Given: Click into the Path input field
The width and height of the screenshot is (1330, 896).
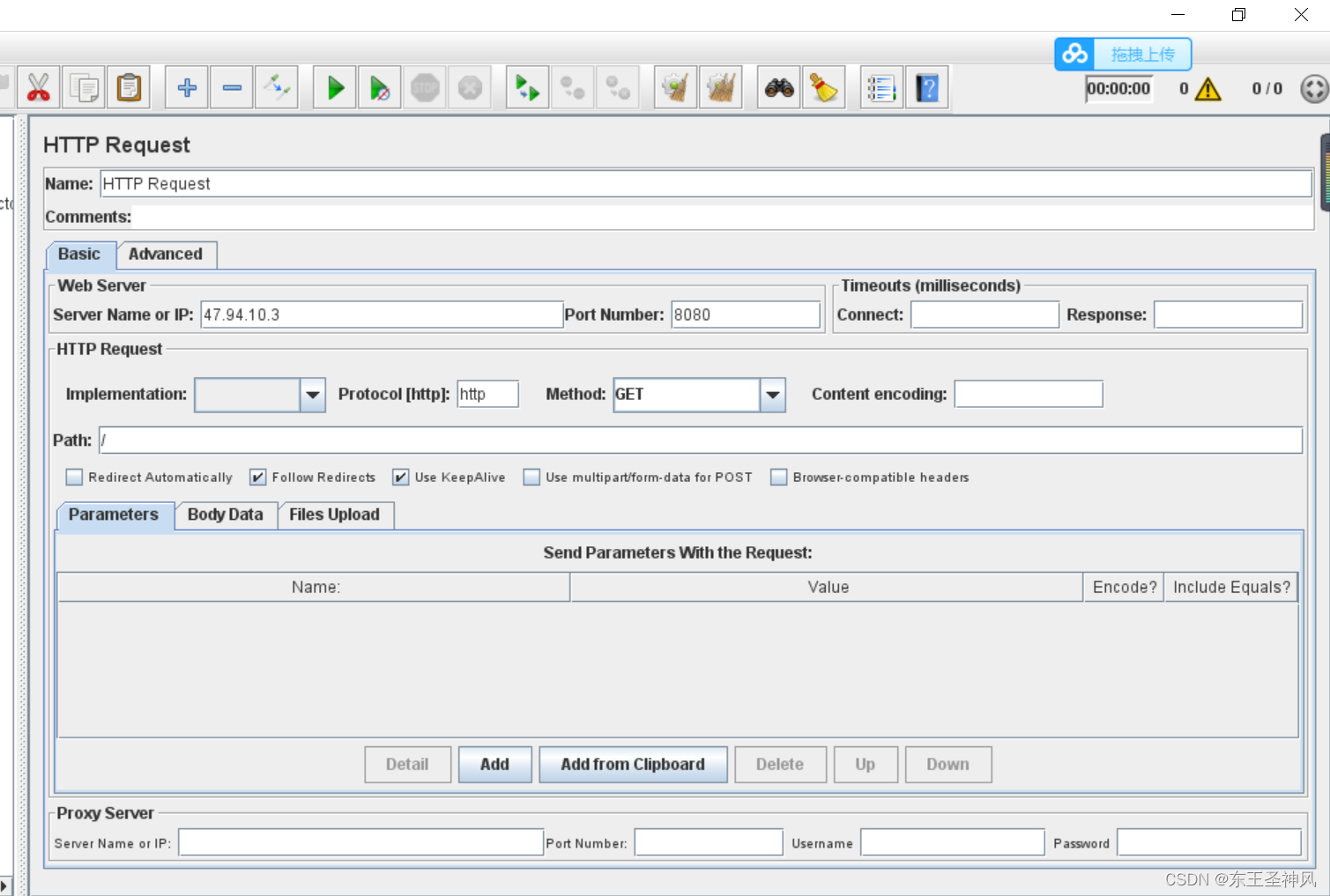Looking at the screenshot, I should click(x=701, y=441).
